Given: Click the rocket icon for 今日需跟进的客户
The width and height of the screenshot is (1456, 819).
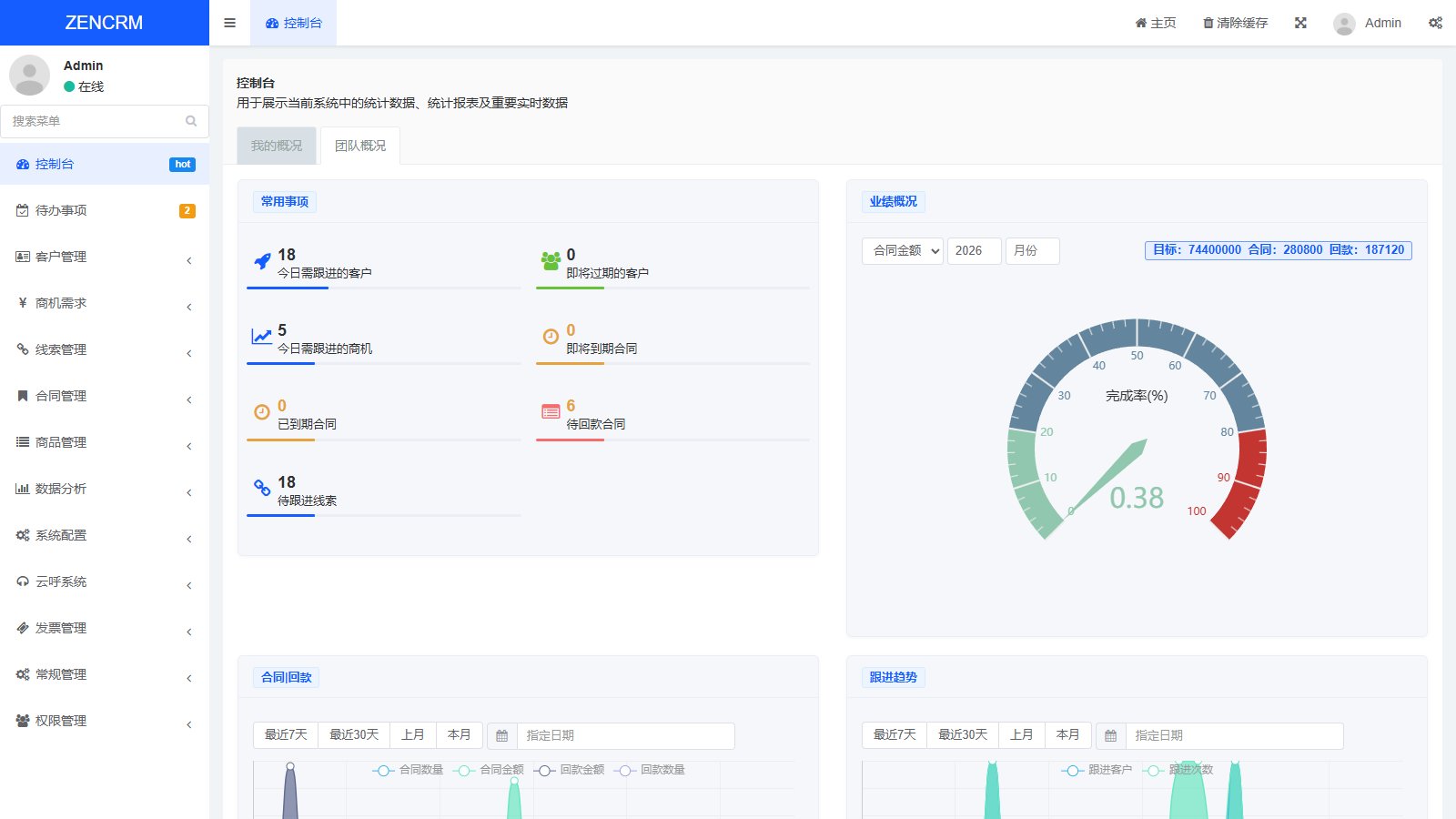Looking at the screenshot, I should pyautogui.click(x=262, y=261).
